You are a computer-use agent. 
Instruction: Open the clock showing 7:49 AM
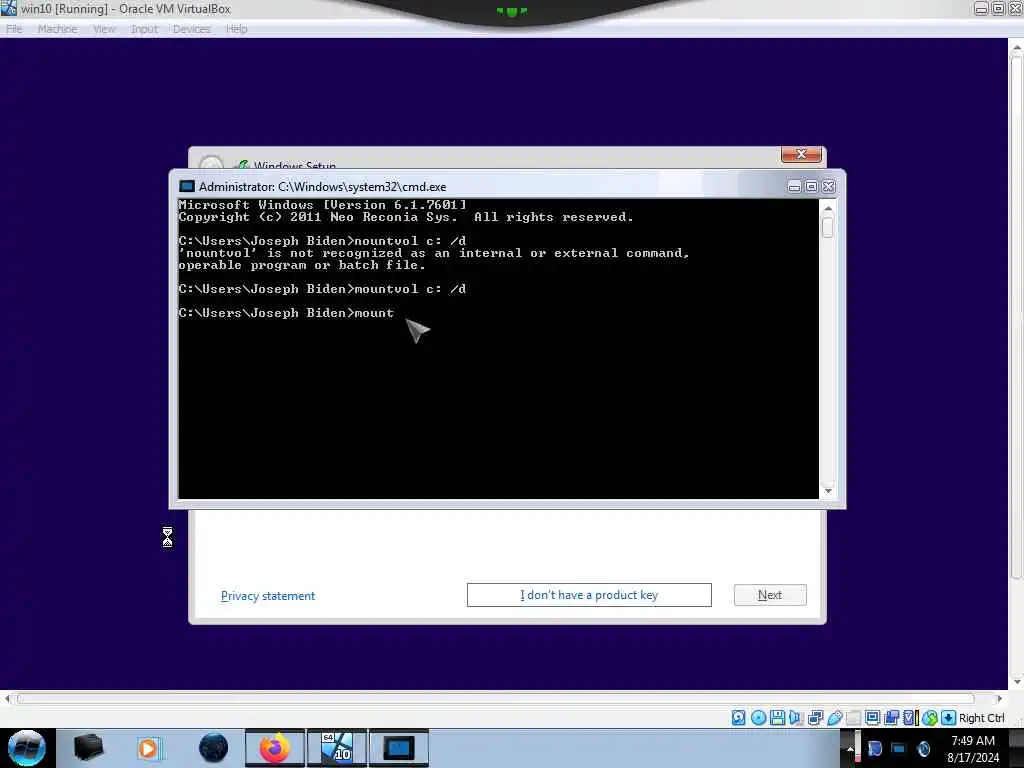(x=972, y=749)
